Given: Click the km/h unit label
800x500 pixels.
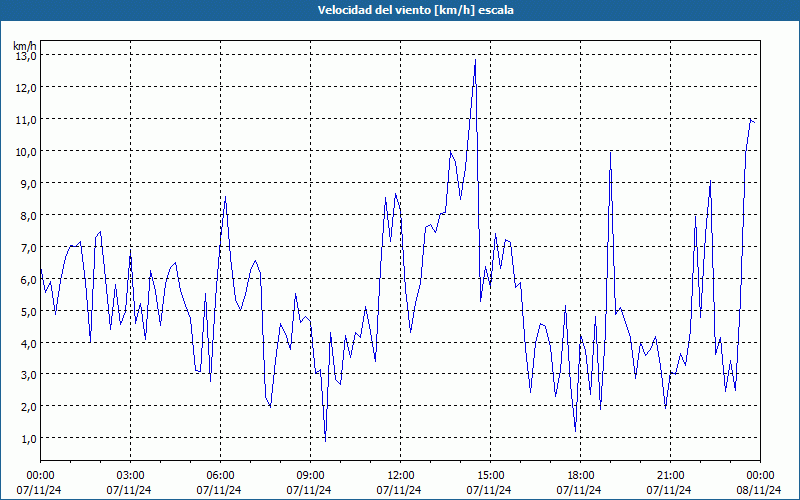Looking at the screenshot, I should 25,46.
